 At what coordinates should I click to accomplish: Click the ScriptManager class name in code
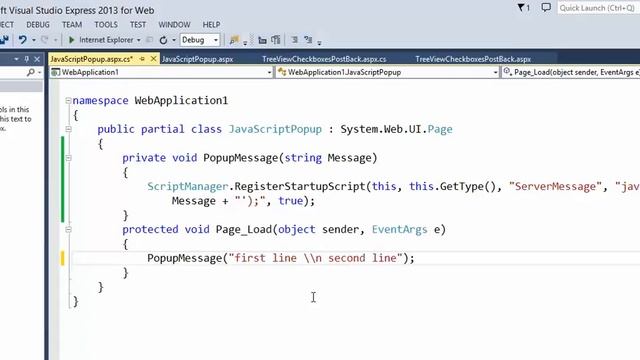point(187,187)
